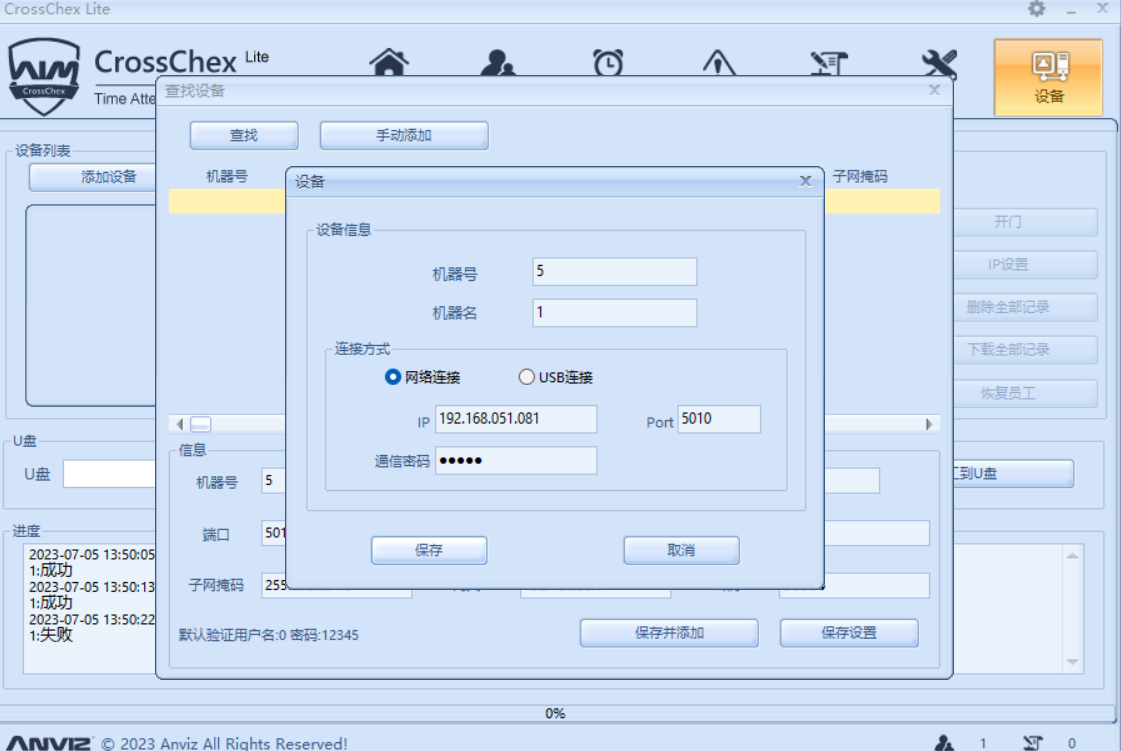Screen dimensions: 1121x751
Task: Click the 机器名 input field
Action: pyautogui.click(x=615, y=313)
